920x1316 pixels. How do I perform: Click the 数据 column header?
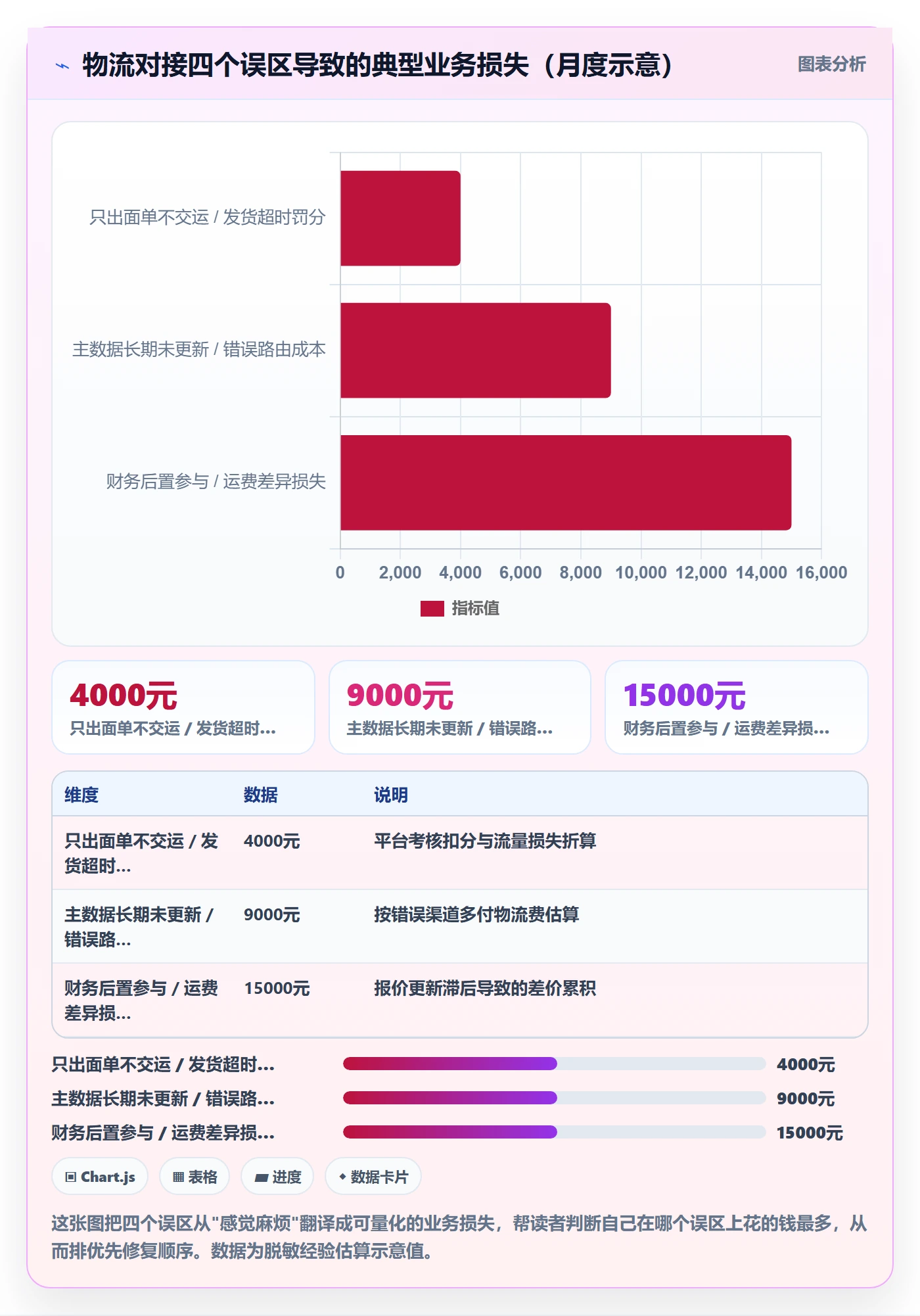261,795
